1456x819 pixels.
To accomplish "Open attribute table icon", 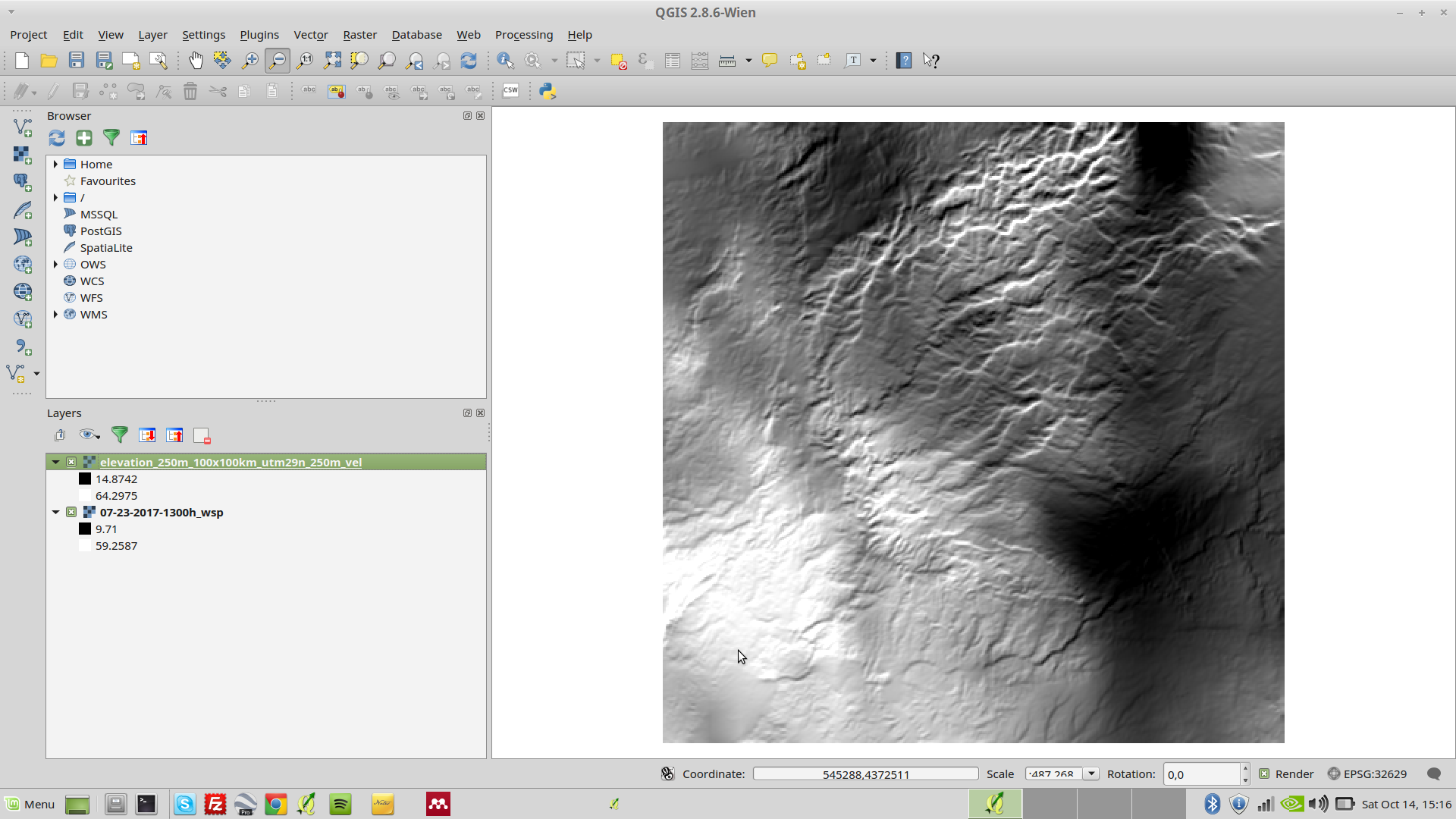I will pyautogui.click(x=672, y=61).
